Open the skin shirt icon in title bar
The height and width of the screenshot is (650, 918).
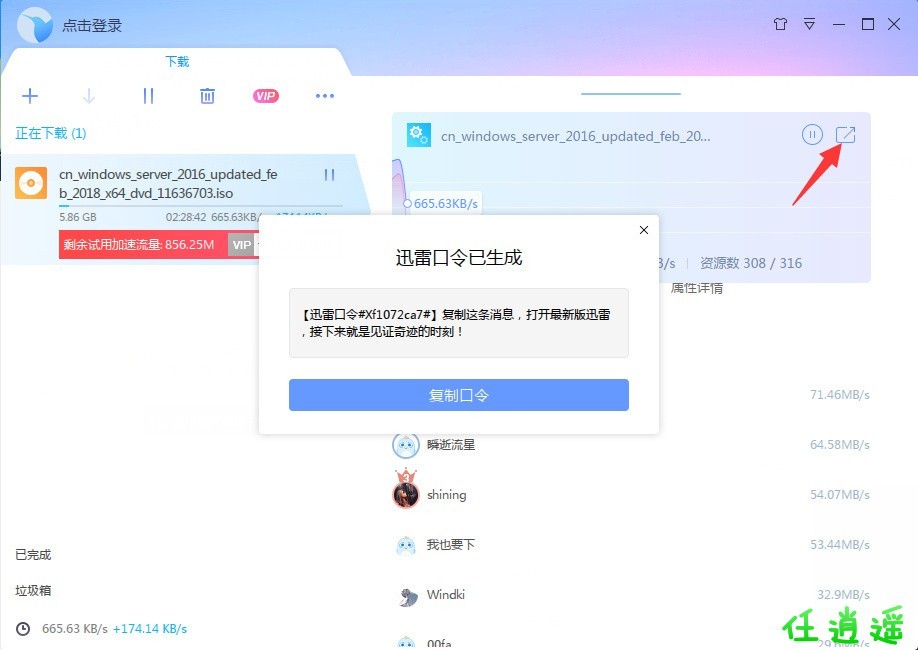tap(781, 24)
